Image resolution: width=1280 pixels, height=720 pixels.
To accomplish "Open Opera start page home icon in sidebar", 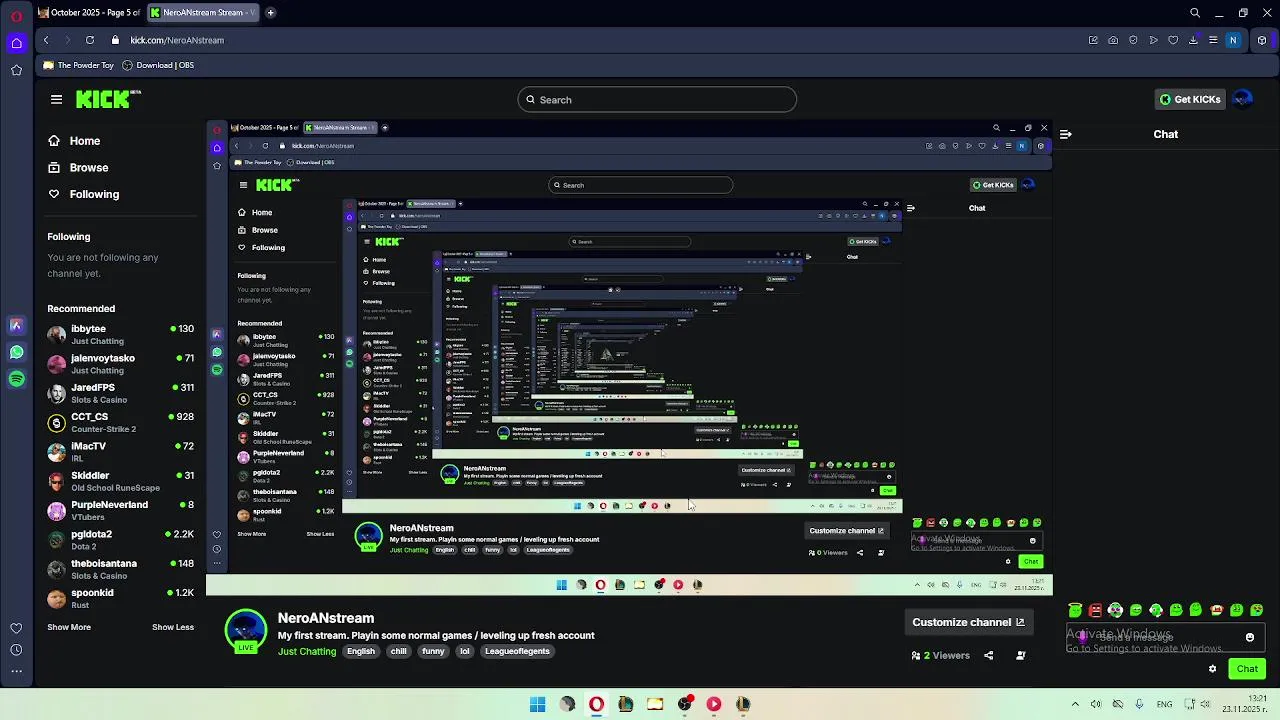I will [x=16, y=42].
